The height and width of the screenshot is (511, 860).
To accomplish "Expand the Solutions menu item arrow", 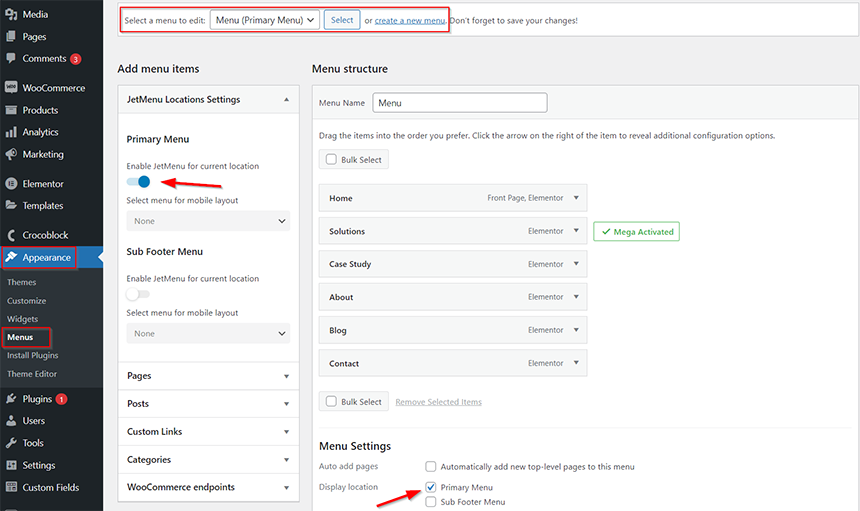I will point(576,231).
